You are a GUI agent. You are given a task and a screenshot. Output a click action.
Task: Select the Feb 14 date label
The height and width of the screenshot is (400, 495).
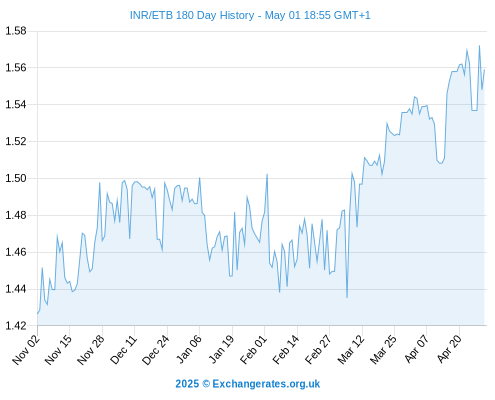pos(286,350)
